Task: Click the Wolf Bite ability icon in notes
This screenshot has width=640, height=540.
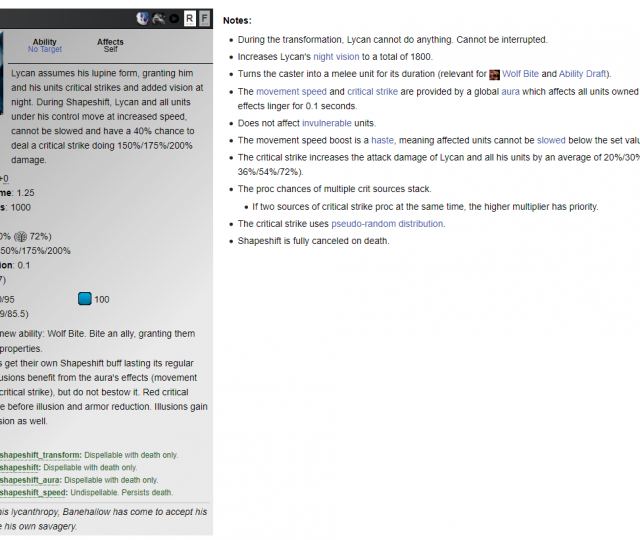Action: [494, 75]
